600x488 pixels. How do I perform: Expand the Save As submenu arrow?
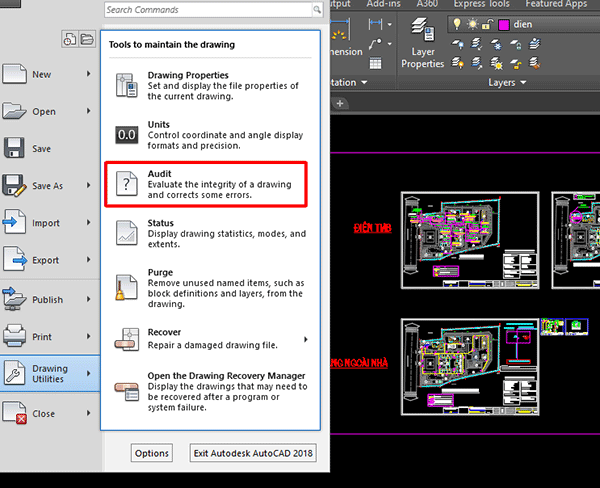88,185
